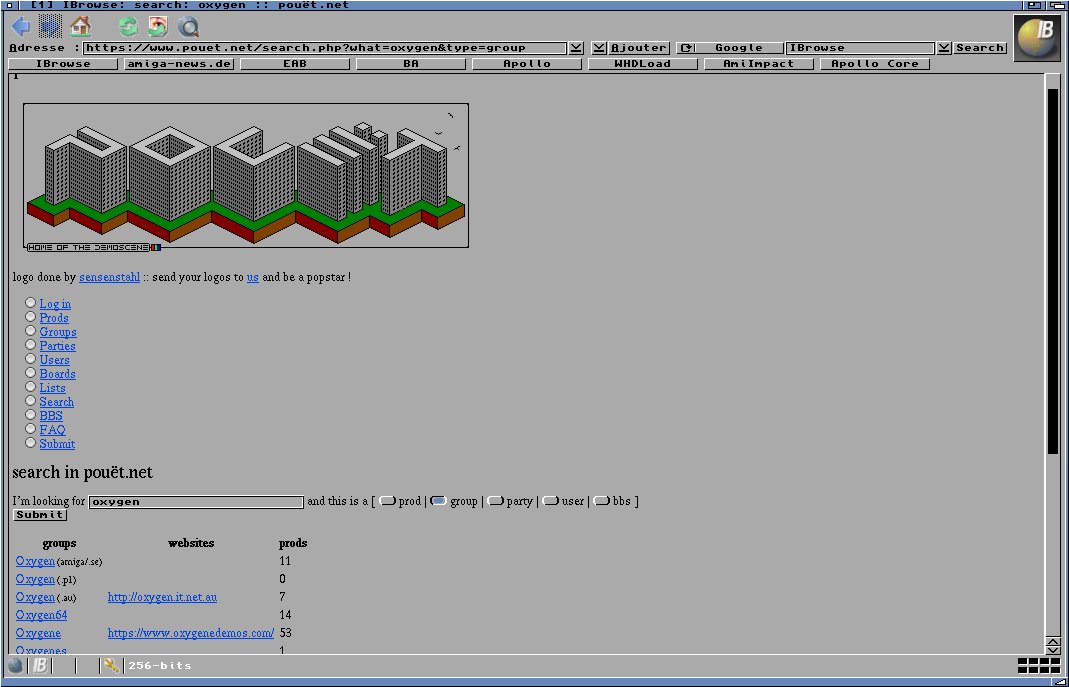This screenshot has width=1069, height=687.
Task: Open the sensenstahl link
Action: [x=109, y=277]
